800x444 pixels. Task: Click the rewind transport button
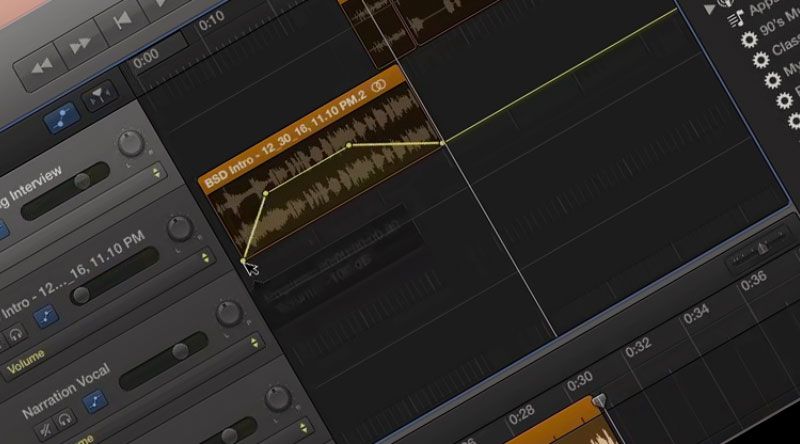(41, 65)
